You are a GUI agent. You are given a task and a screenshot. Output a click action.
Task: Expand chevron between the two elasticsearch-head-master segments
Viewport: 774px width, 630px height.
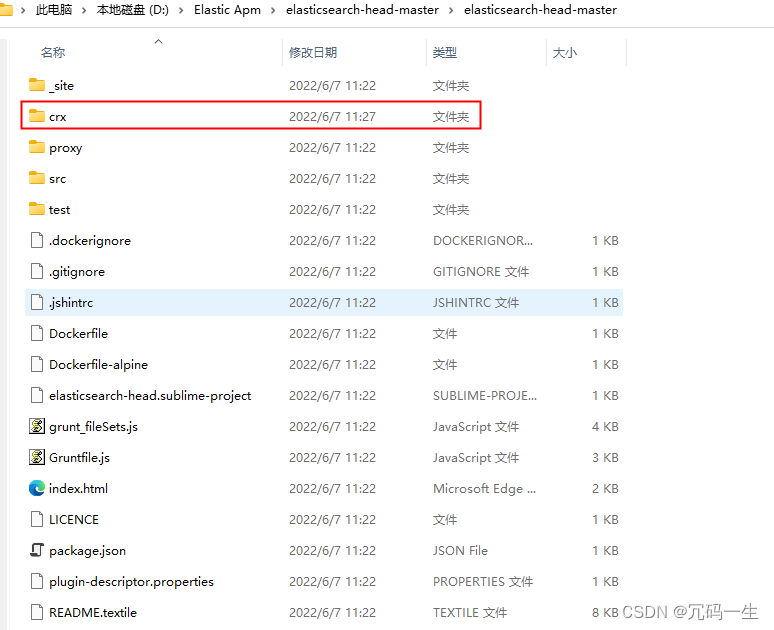tap(451, 10)
